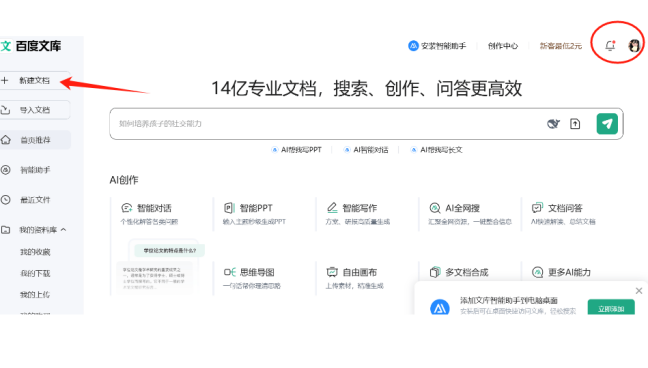Image resolution: width=648 pixels, height=368 pixels.
Task: Select 新建文档 in the sidebar
Action: (x=35, y=80)
